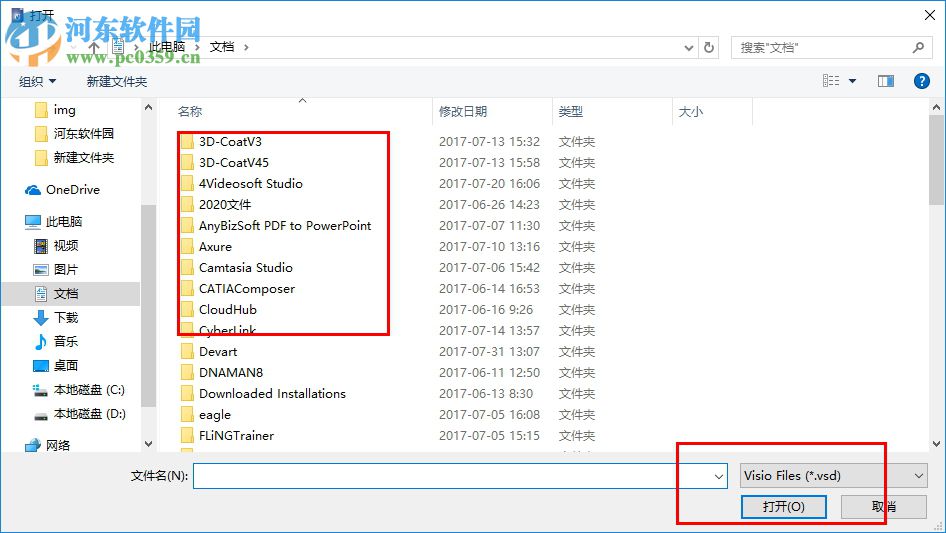The image size is (946, 533).
Task: Click the 4Videosoft Studio folder icon
Action: tap(188, 184)
